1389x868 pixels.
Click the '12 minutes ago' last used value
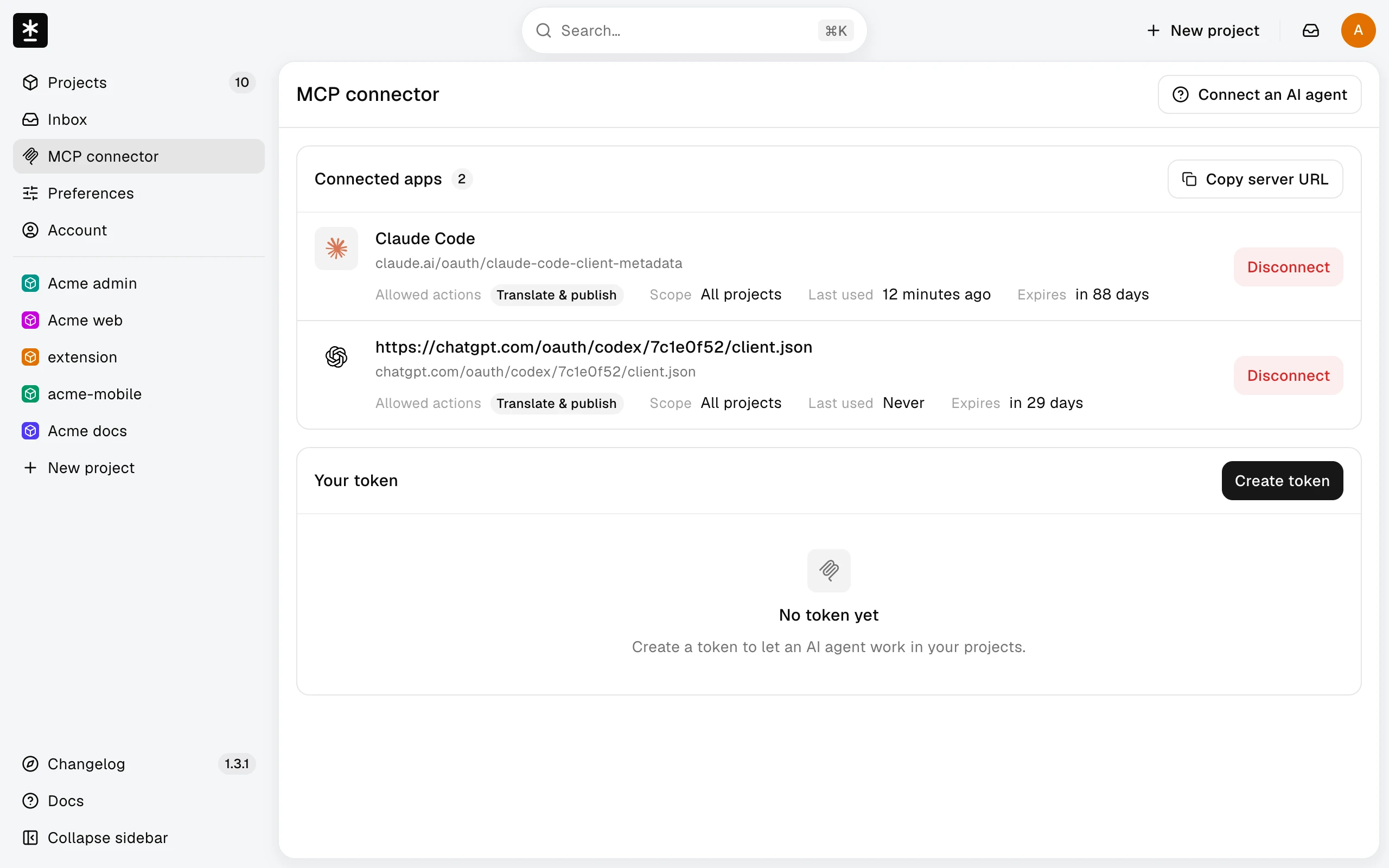936,295
